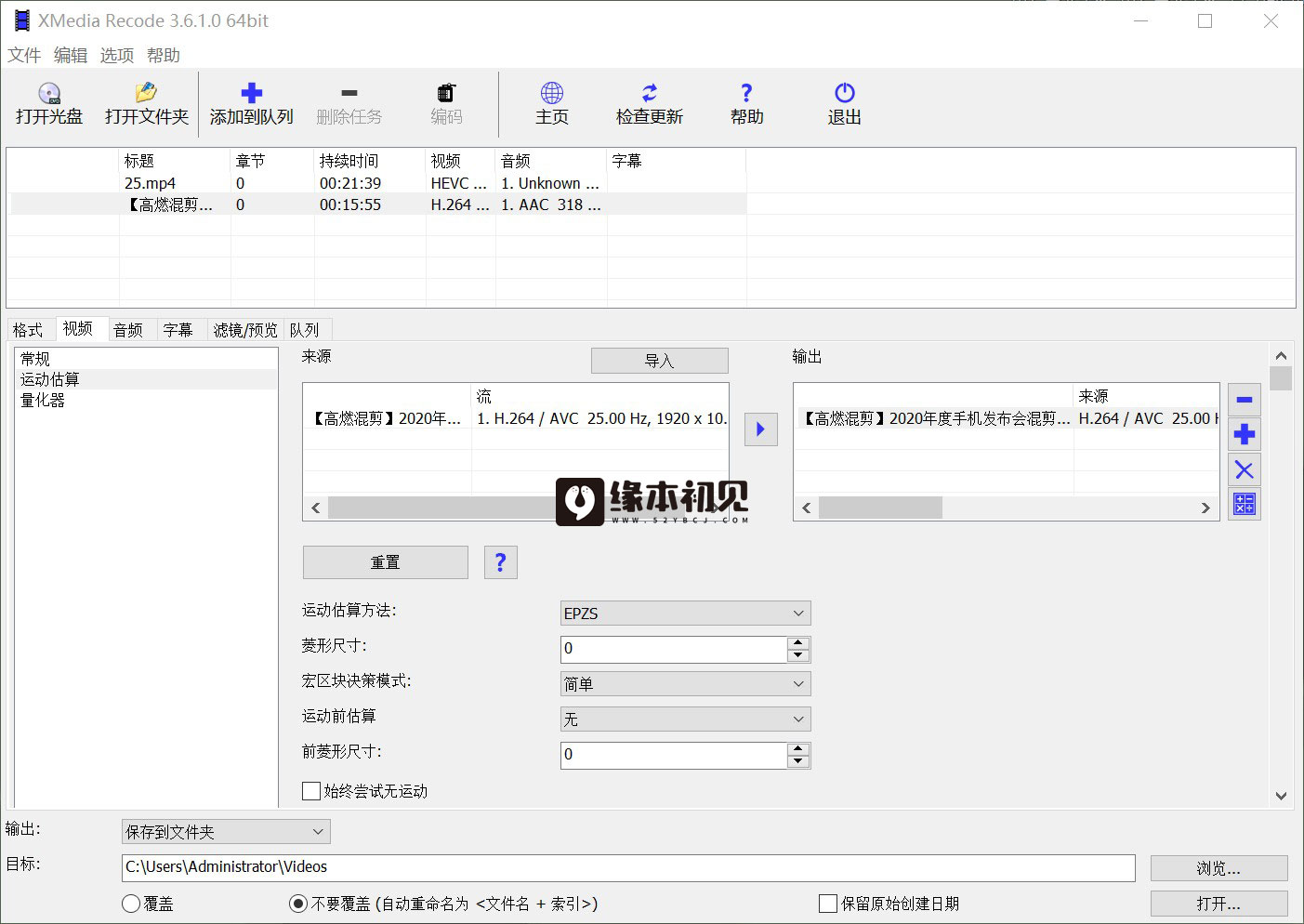This screenshot has height=924, width=1304.
Task: Click the 退出 power icon
Action: [x=845, y=93]
